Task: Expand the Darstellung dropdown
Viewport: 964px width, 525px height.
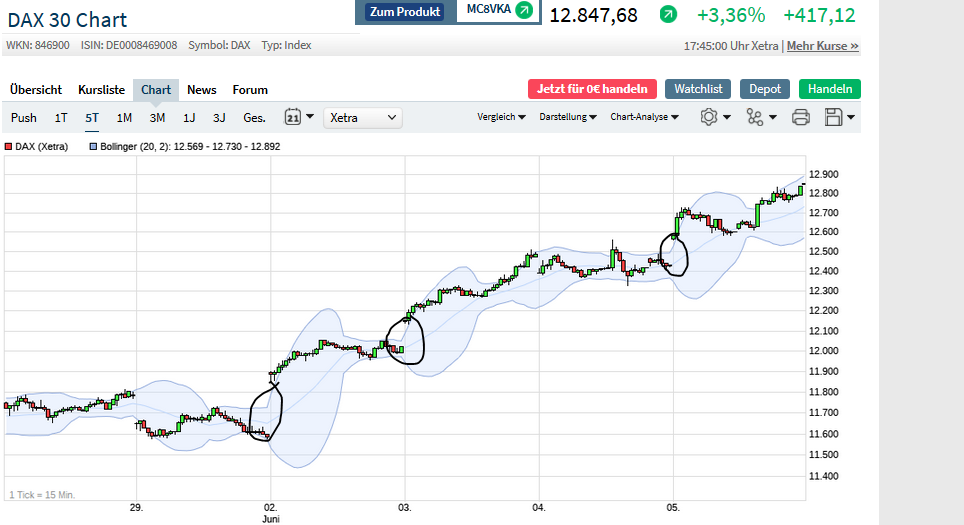Action: 568,117
